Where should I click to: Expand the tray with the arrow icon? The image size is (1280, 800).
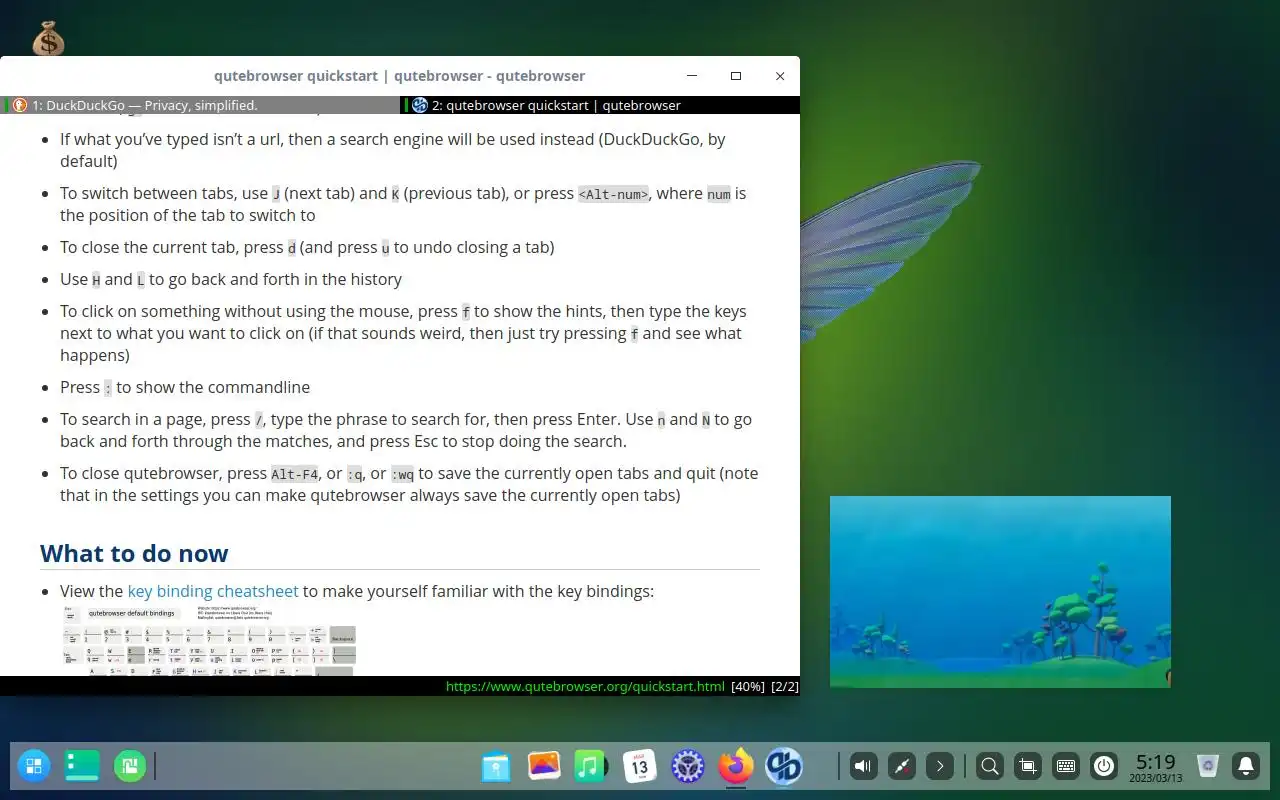[939, 767]
